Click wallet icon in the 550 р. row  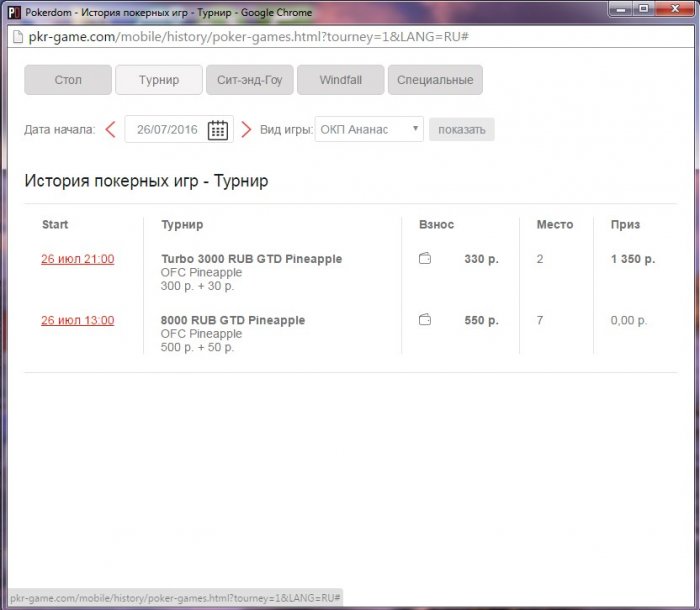[425, 320]
